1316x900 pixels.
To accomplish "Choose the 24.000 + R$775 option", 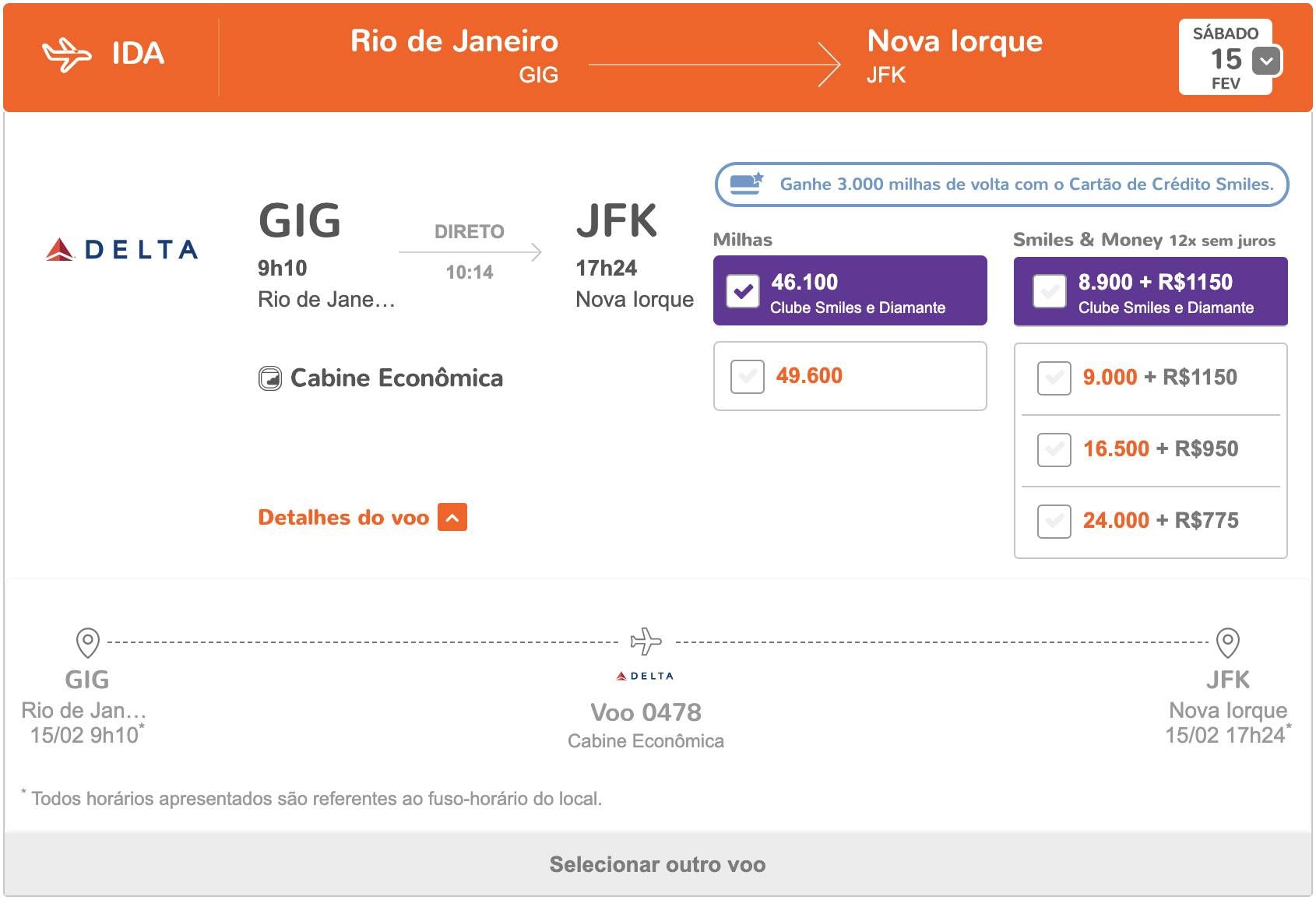I will tap(1054, 522).
